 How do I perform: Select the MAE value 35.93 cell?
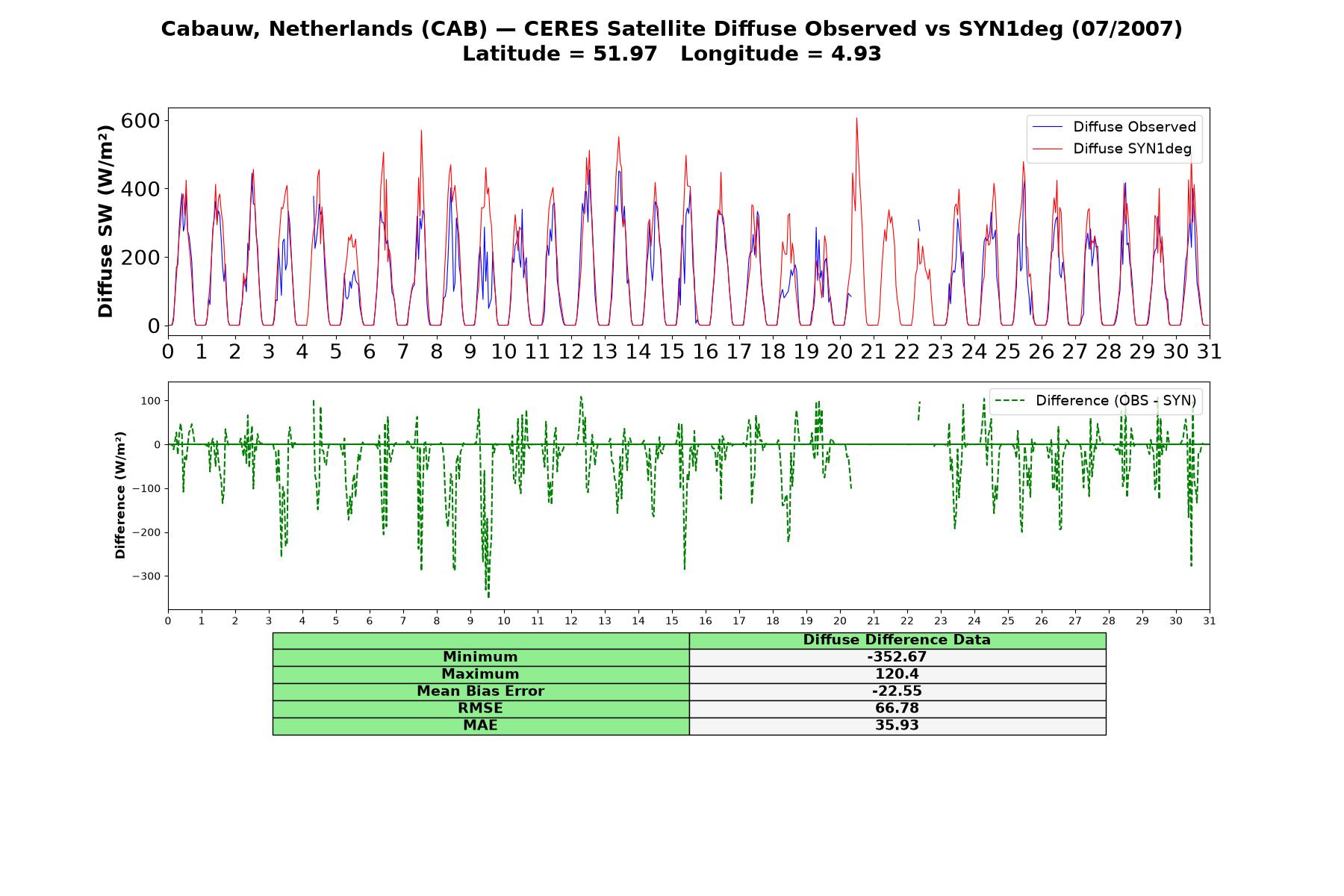[897, 726]
